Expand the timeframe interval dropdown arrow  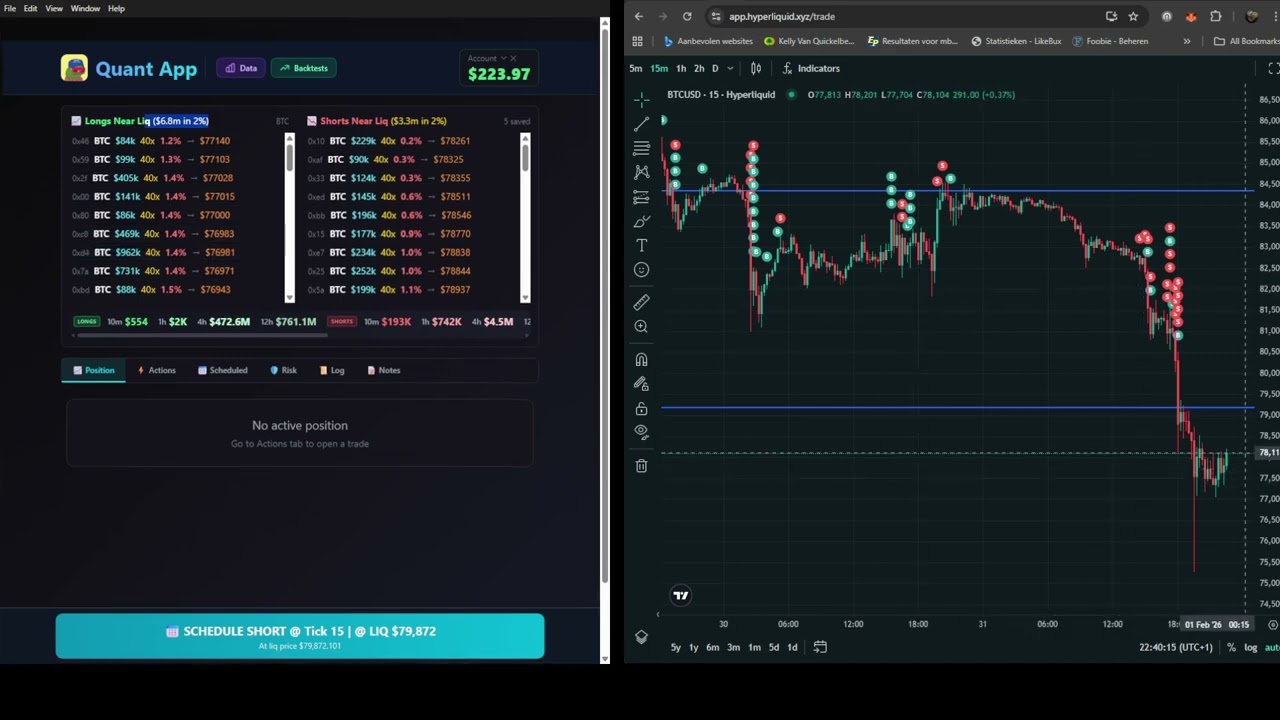coord(730,68)
